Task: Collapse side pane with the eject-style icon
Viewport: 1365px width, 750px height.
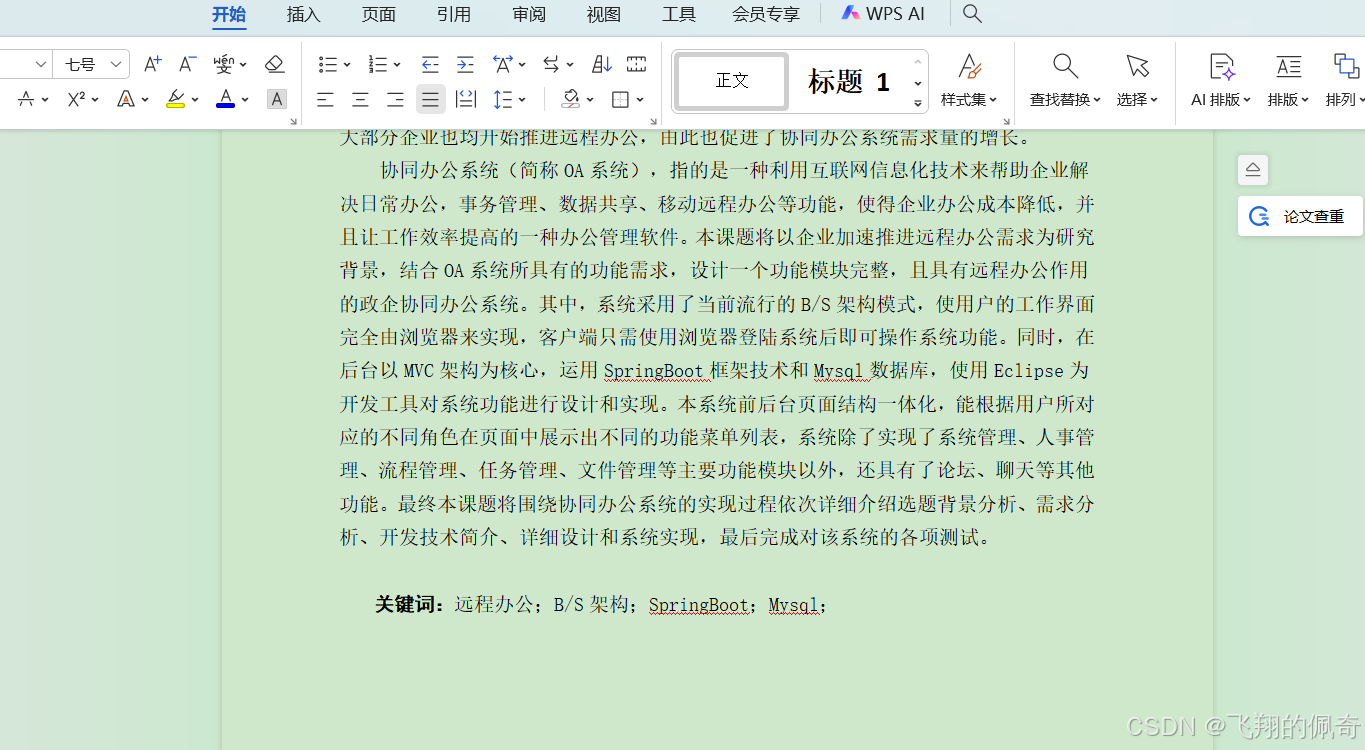Action: click(x=1253, y=170)
